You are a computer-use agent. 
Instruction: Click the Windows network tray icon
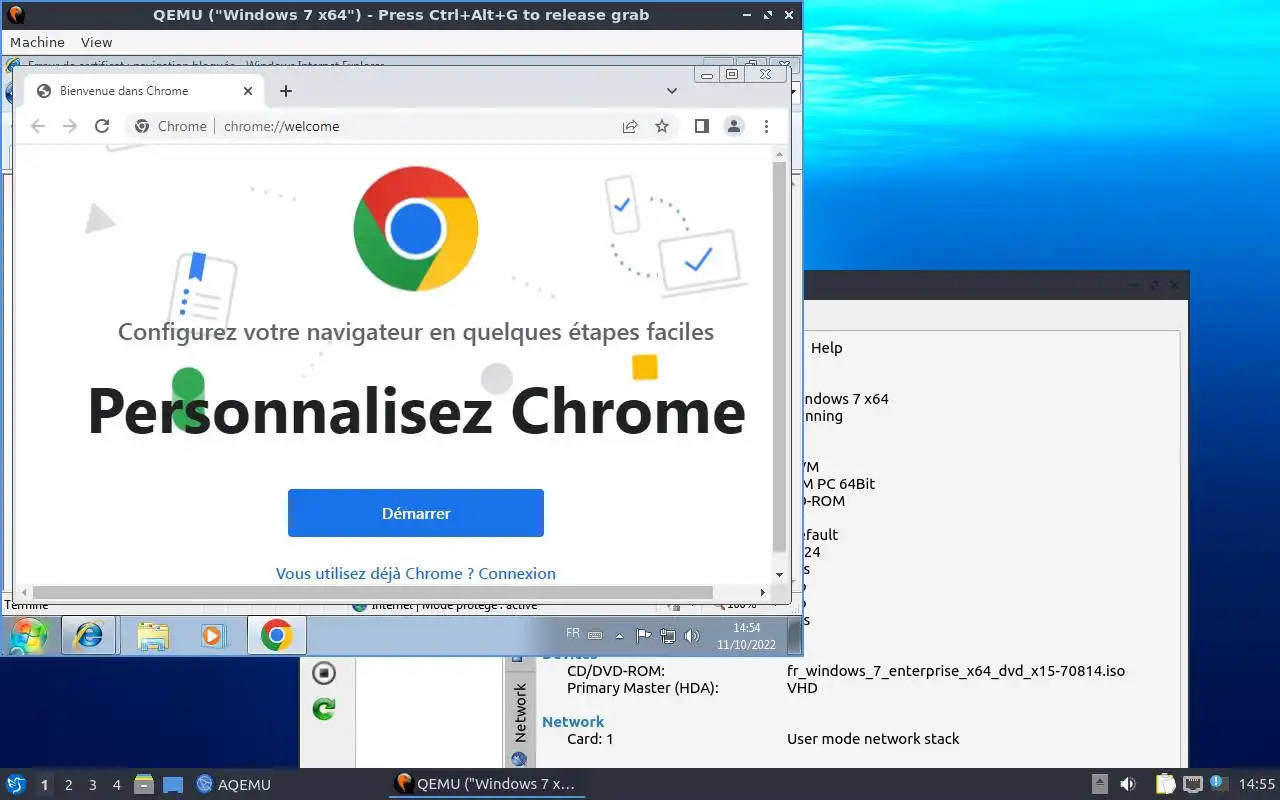coord(667,636)
